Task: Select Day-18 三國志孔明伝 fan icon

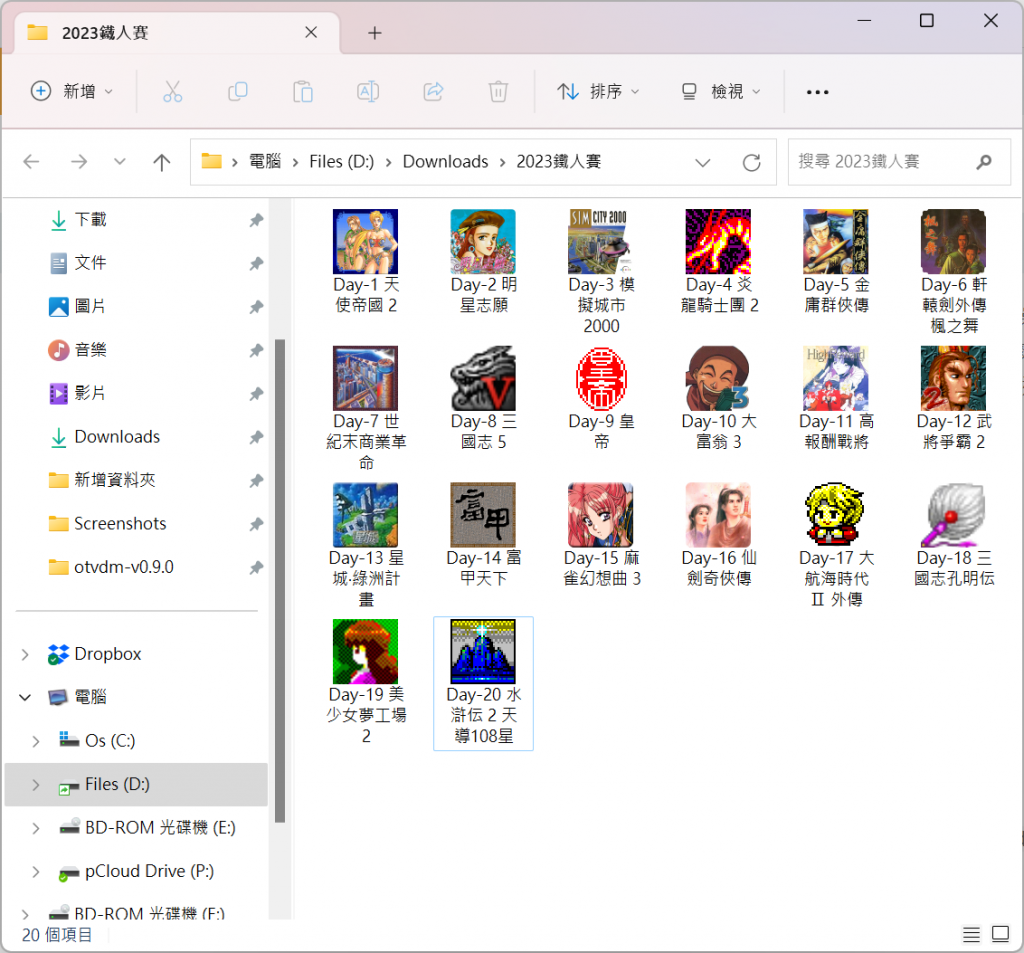Action: 953,515
